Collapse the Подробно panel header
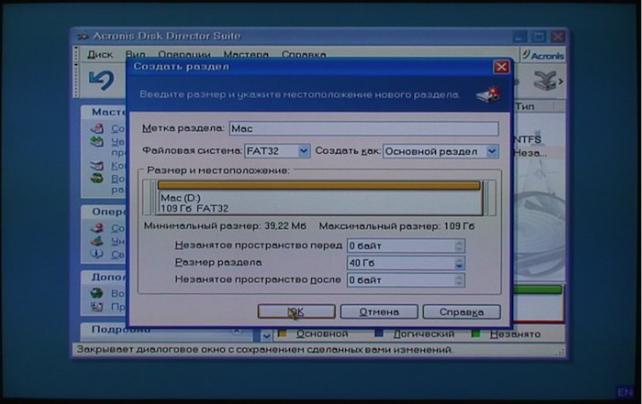 click(237, 331)
